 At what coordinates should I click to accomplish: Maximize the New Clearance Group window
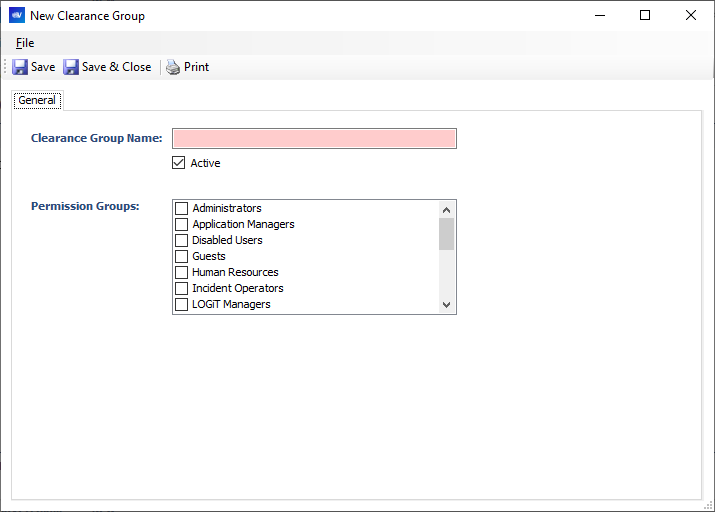[x=645, y=15]
